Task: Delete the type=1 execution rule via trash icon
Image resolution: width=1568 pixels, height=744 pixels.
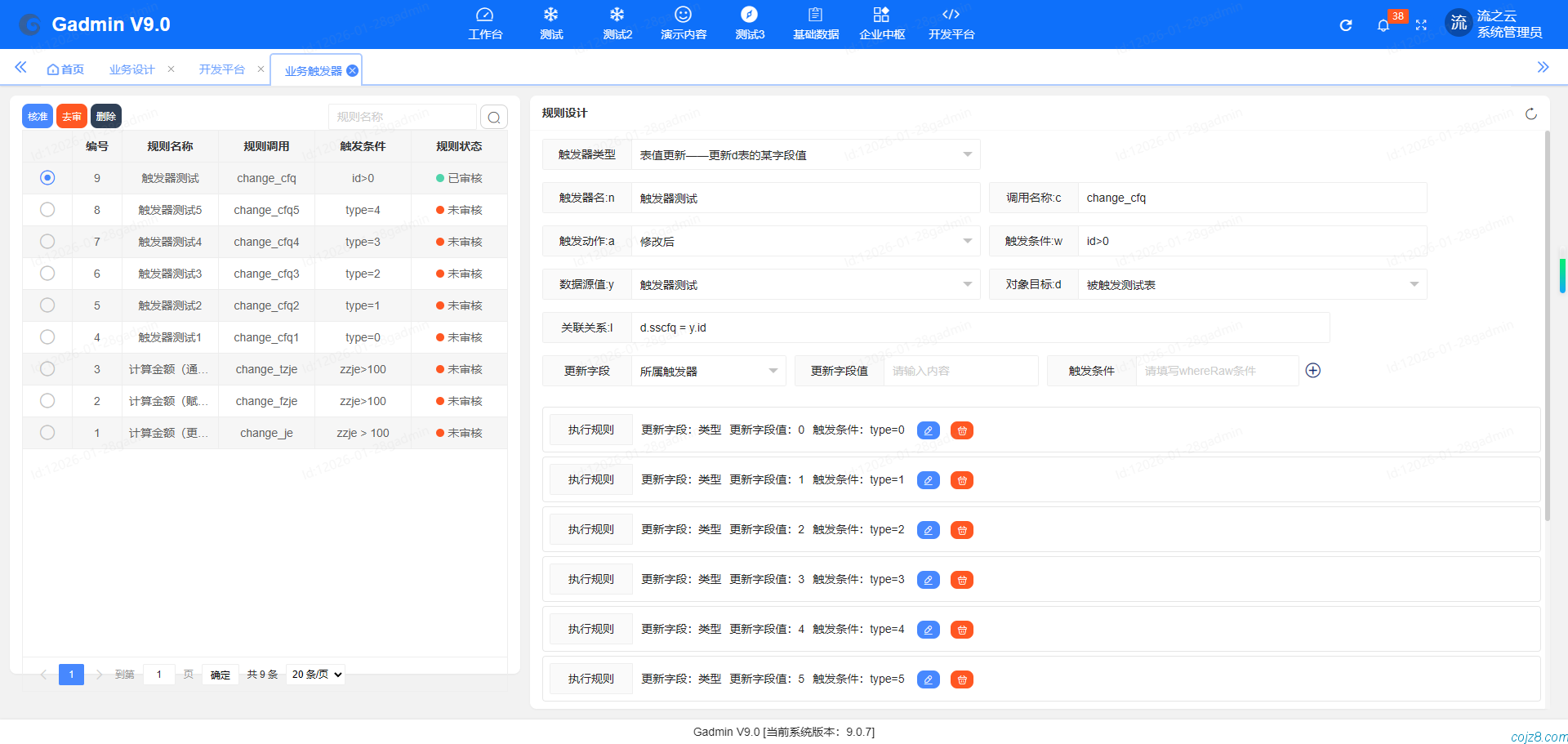Action: tap(961, 480)
